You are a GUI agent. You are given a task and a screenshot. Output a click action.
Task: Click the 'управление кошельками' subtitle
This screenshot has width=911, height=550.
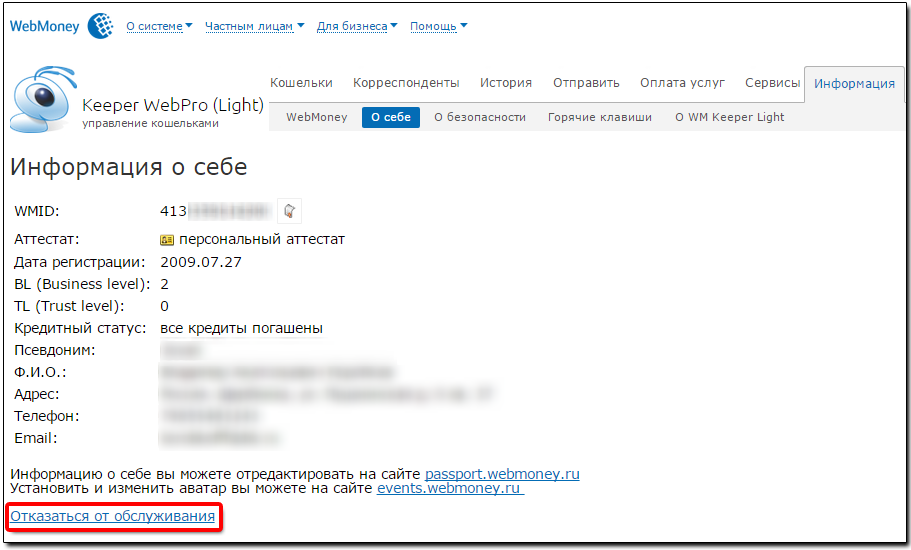(150, 123)
